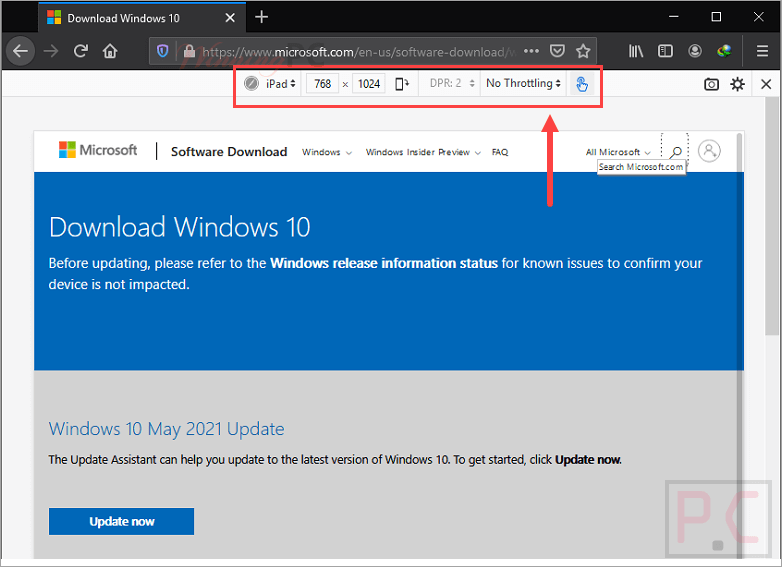Viewport: 782px width, 567px height.
Task: Click the address bar URL
Action: click(x=358, y=52)
